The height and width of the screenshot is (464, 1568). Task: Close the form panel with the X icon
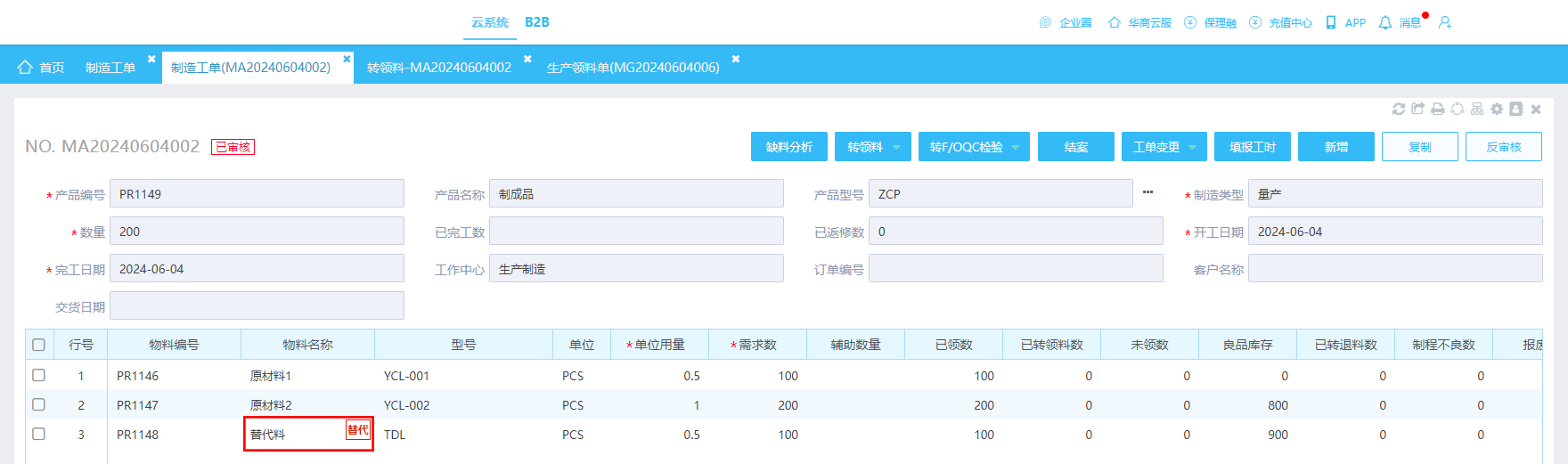(1536, 110)
